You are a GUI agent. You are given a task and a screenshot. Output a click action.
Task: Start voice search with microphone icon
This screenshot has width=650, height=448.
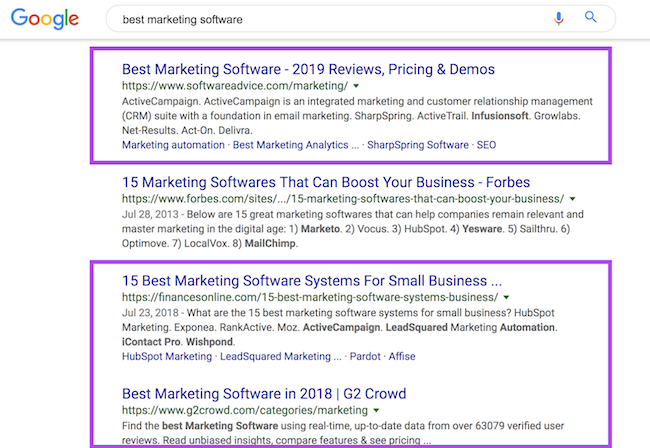coord(559,18)
